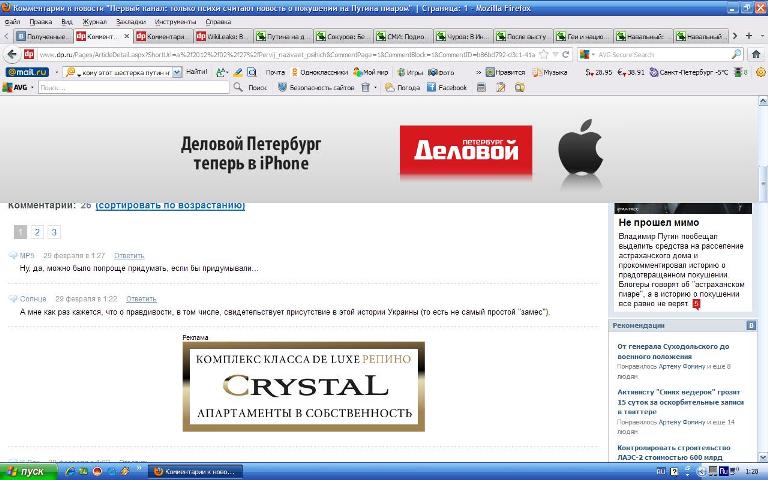Click the Facebook button in AVG toolbar
768x480 pixels.
pyautogui.click(x=447, y=87)
